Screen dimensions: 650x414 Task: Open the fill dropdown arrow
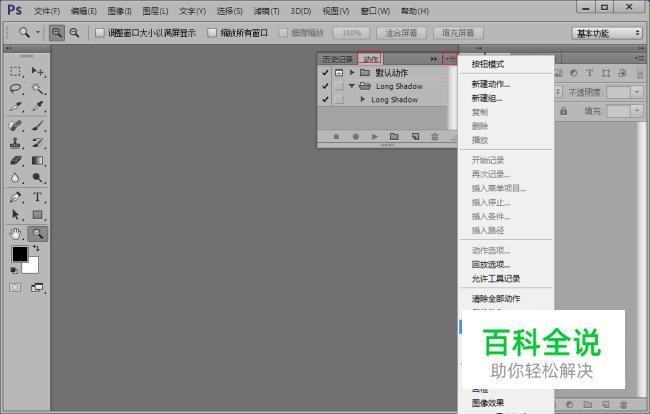pyautogui.click(x=637, y=111)
